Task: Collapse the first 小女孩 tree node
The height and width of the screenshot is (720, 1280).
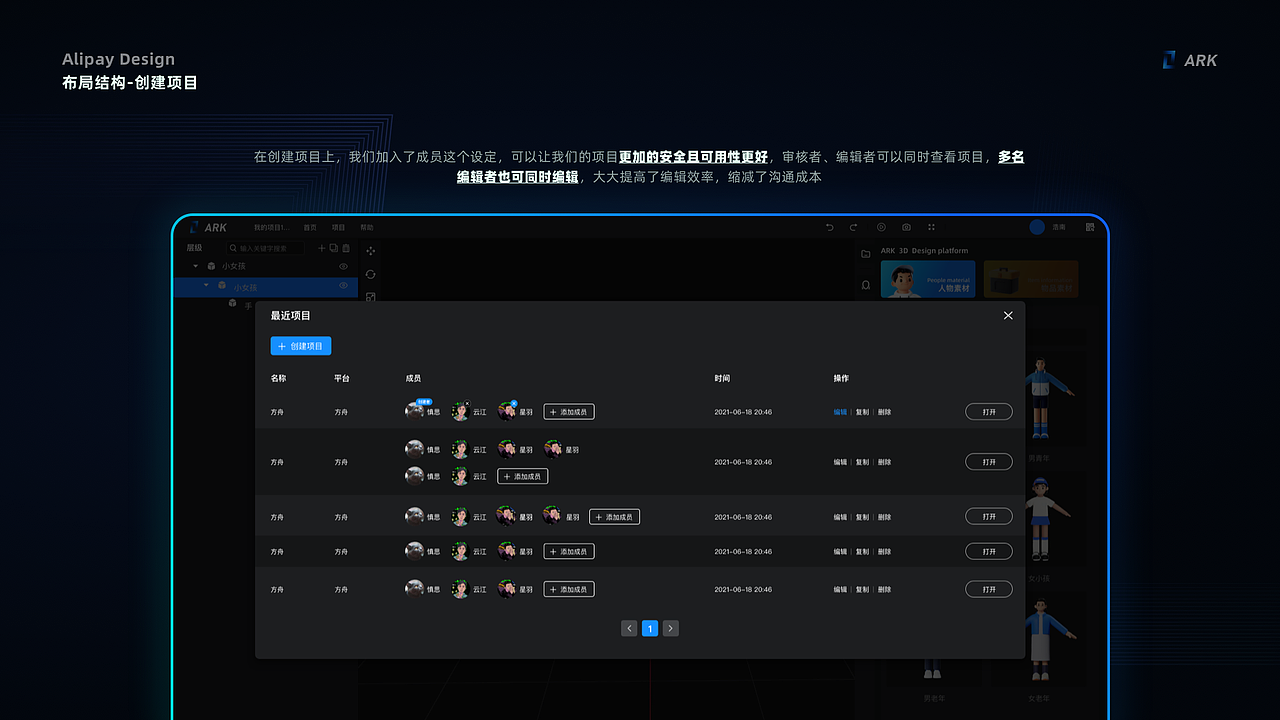Action: [x=195, y=266]
